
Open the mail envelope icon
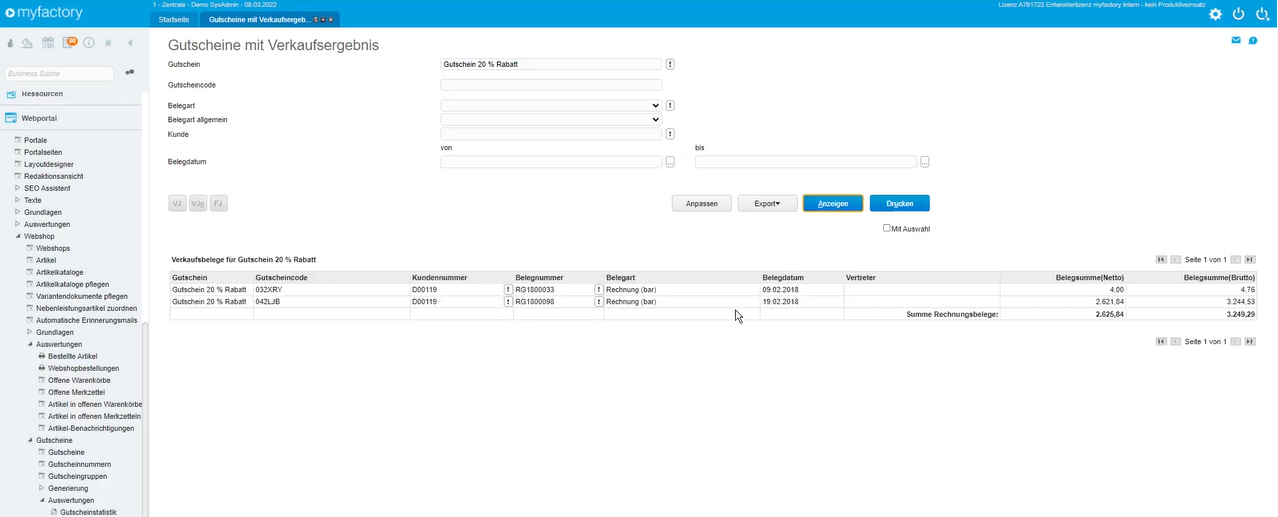[1236, 41]
